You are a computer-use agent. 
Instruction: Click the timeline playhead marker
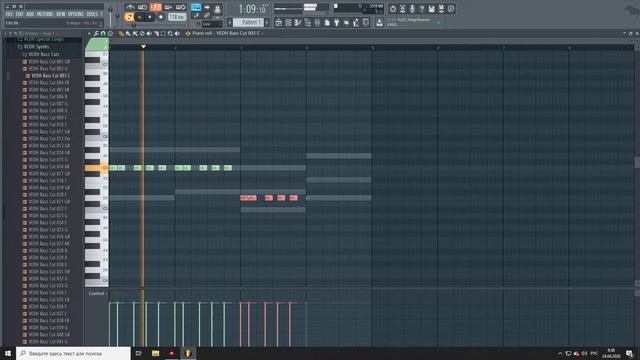click(x=143, y=47)
